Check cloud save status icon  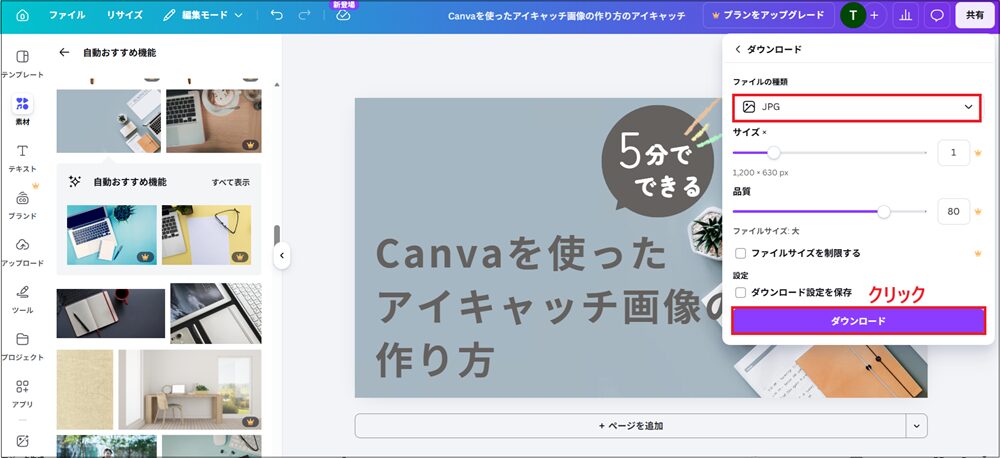[x=343, y=15]
